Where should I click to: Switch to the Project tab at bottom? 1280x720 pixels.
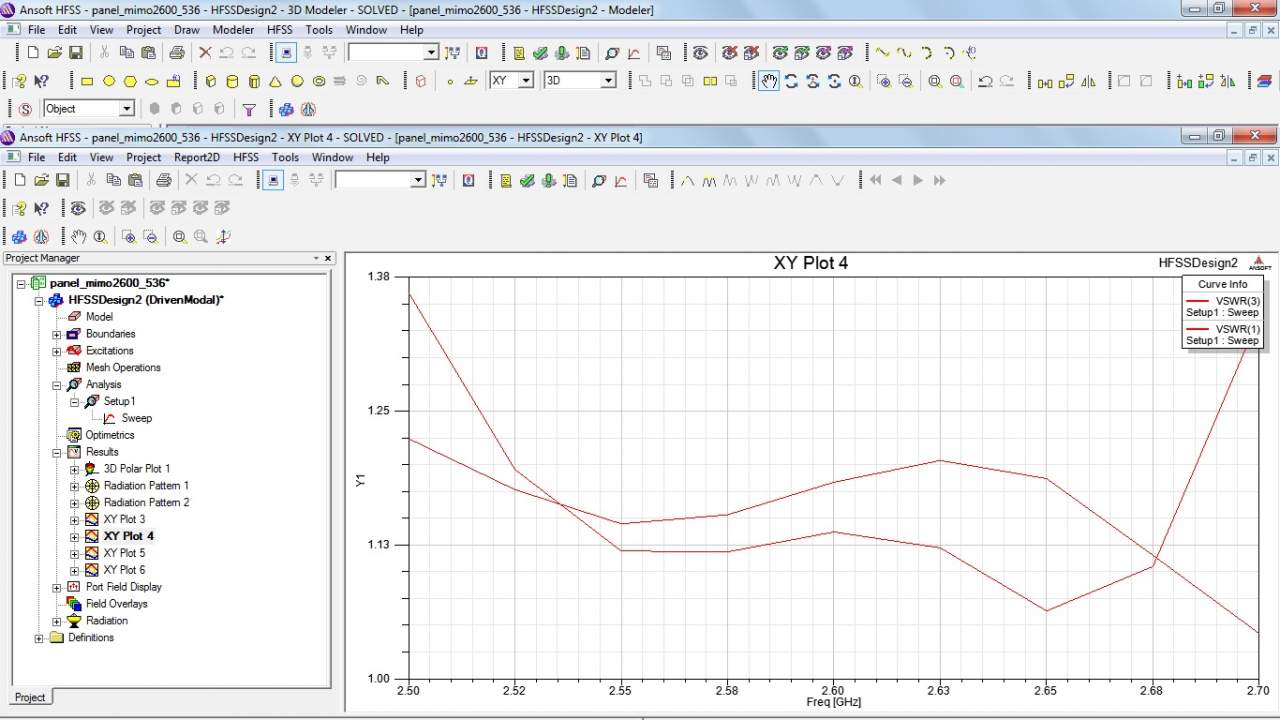30,697
